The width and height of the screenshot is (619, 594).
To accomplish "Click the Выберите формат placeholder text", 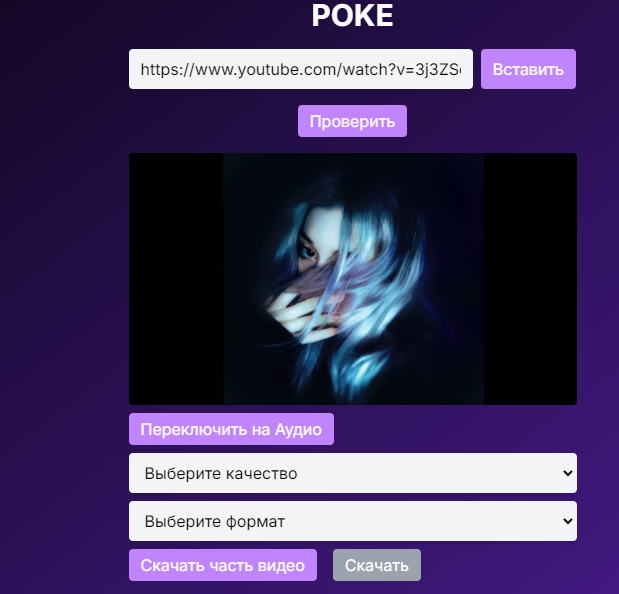I will pos(215,521).
